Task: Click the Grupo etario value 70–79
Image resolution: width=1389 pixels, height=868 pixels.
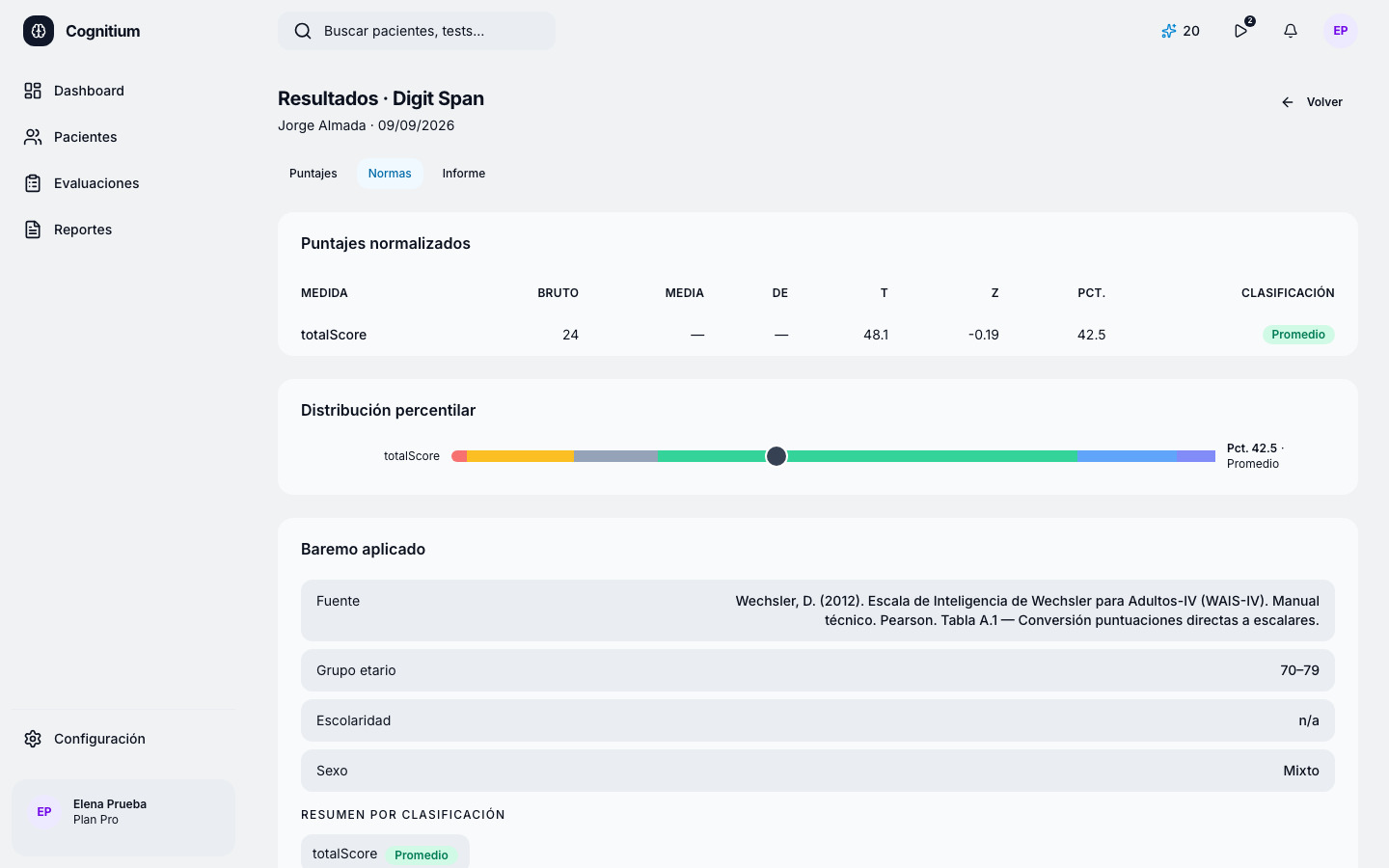Action: tap(1299, 670)
